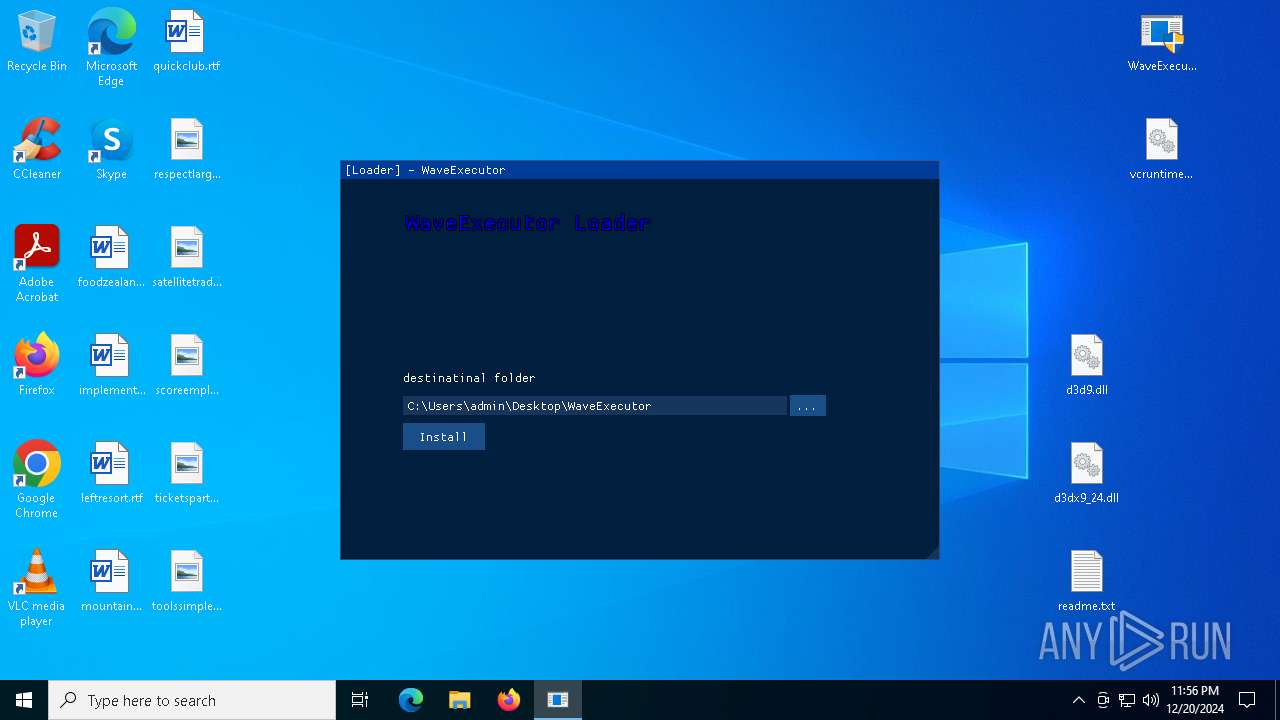Select the CCleaner desktop shortcut
The height and width of the screenshot is (720, 1280).
pyautogui.click(x=37, y=150)
